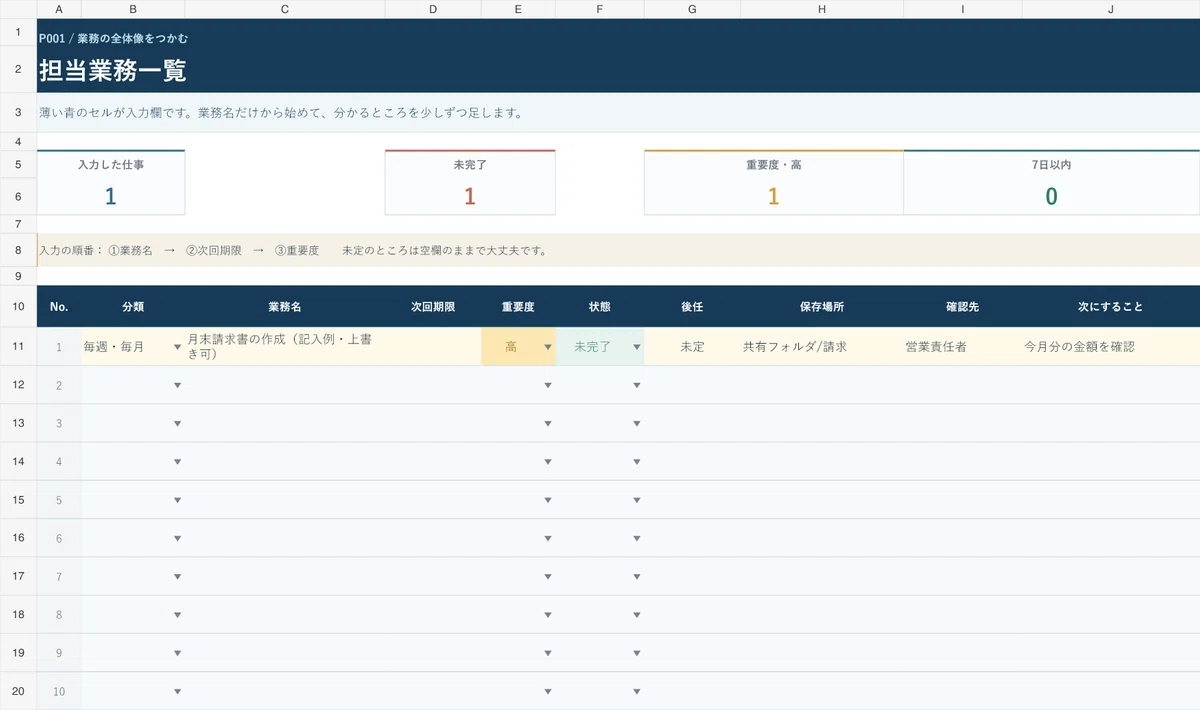Expand the 重要度 dropdown arrow in row 14

pyautogui.click(x=548, y=462)
